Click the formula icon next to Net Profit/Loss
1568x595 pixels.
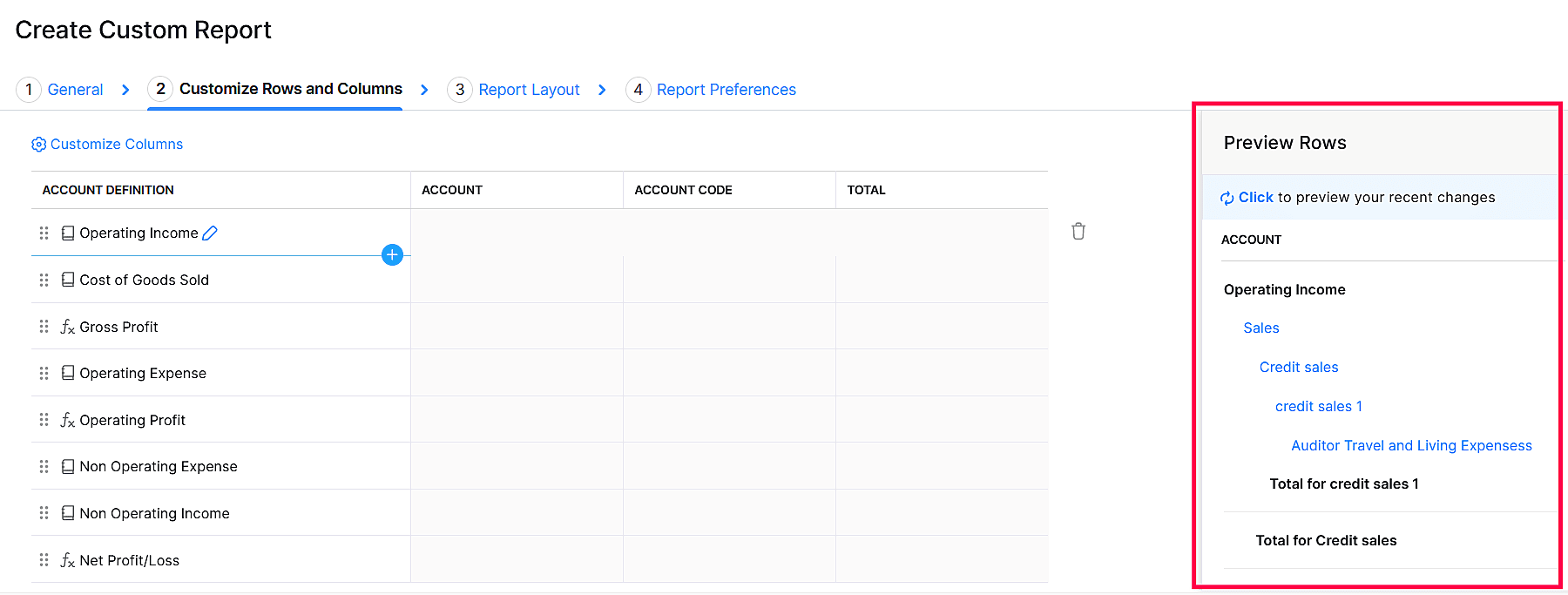tap(67, 560)
